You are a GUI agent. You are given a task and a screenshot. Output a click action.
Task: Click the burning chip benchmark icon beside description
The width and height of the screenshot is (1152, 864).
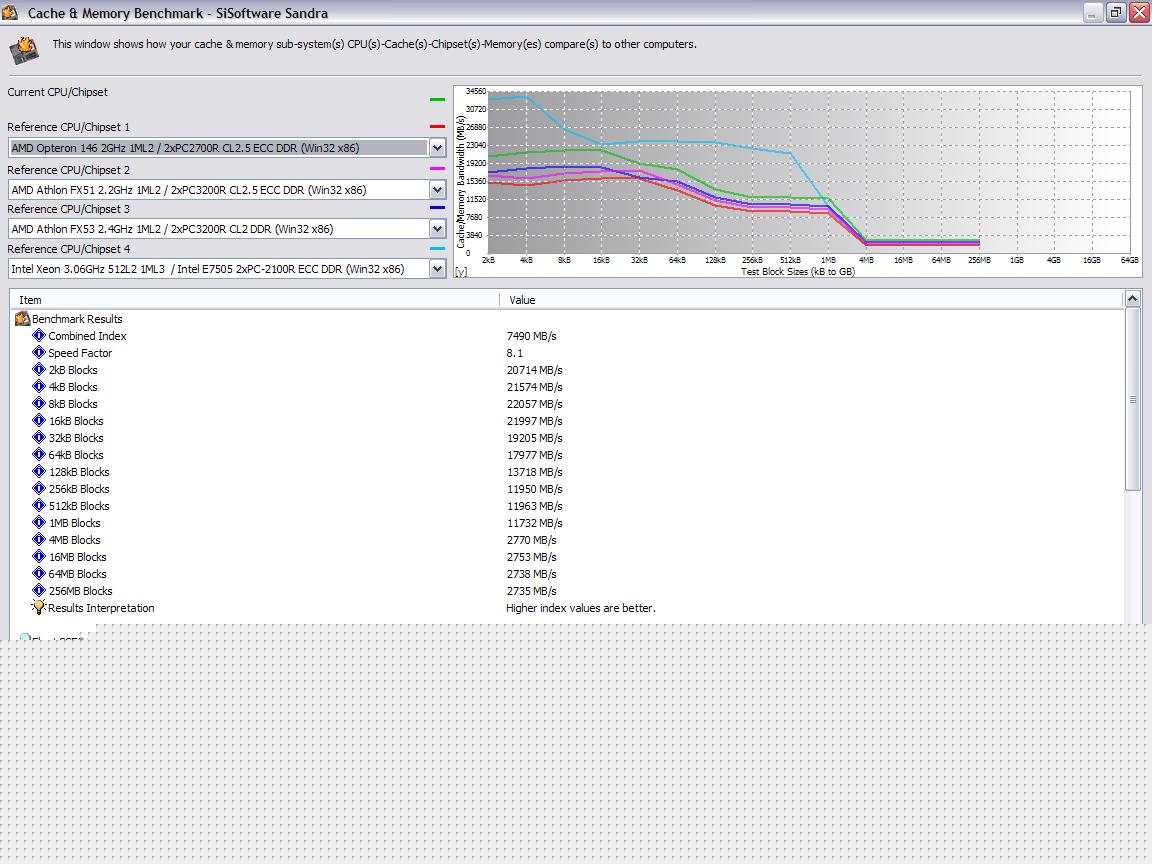coord(24,51)
